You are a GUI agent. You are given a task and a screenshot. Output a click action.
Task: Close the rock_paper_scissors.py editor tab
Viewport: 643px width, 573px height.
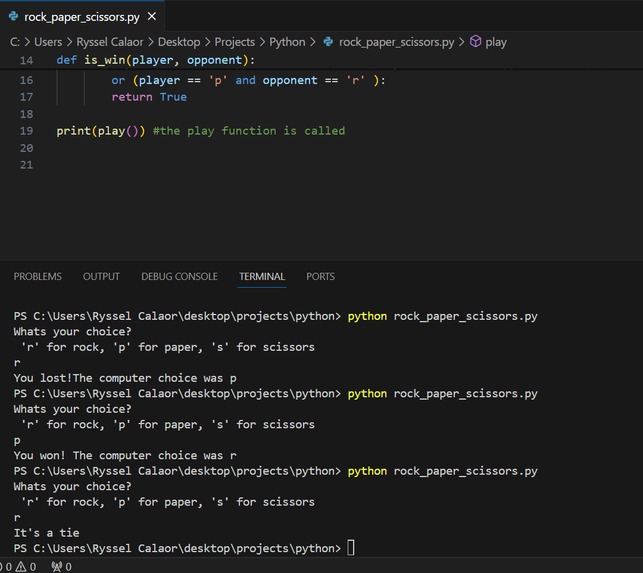[x=152, y=16]
